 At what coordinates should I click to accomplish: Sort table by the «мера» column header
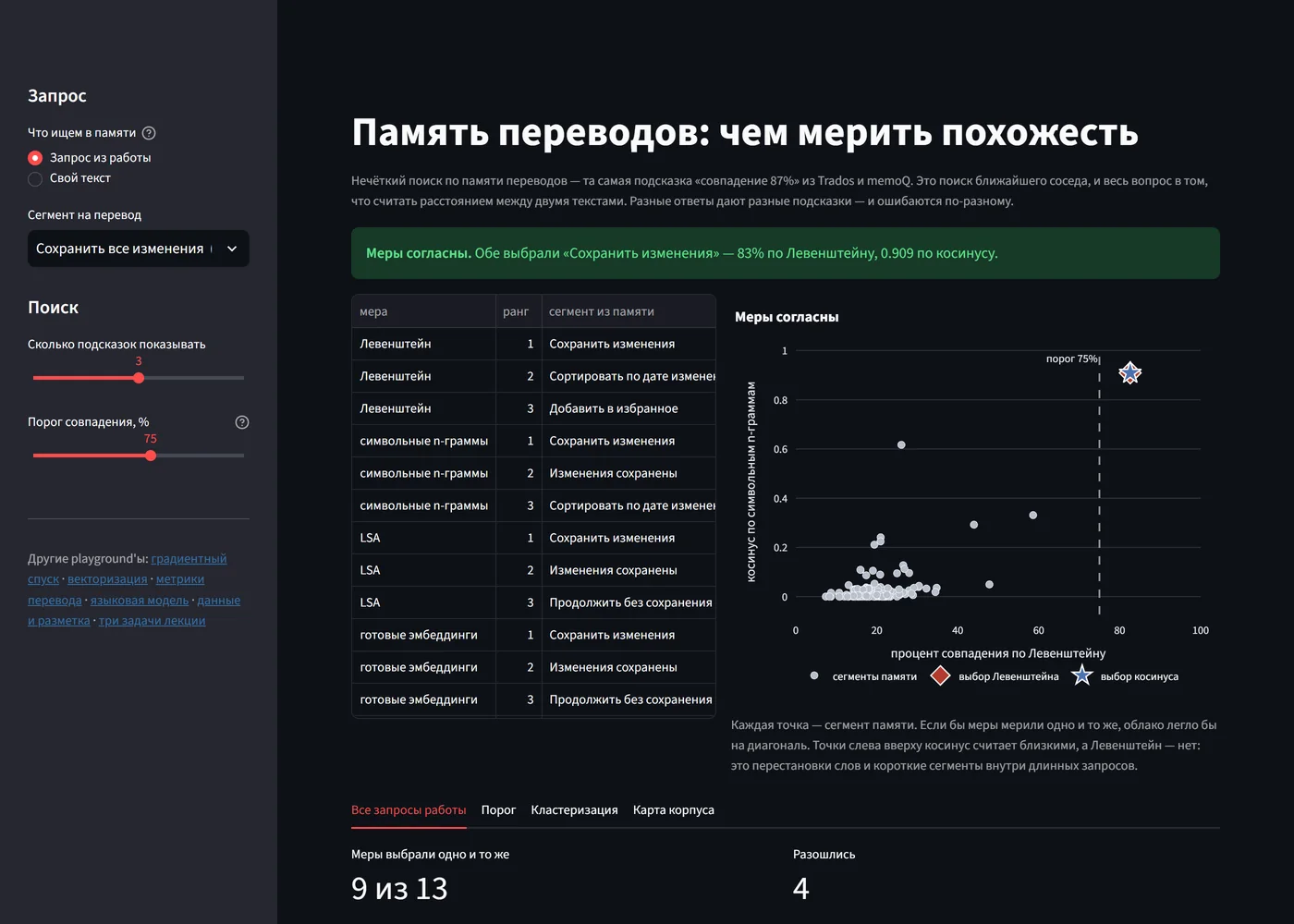tap(423, 311)
